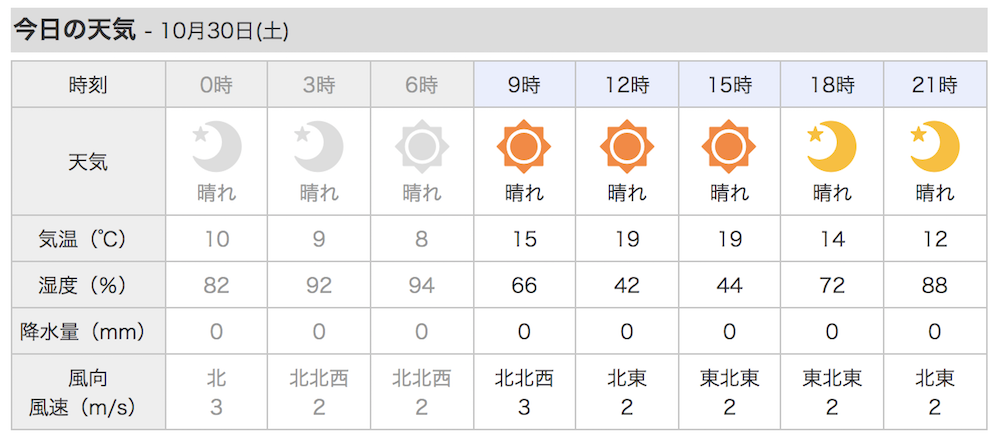The height and width of the screenshot is (438, 1000).
Task: Select the 9時 column header
Action: click(x=524, y=85)
